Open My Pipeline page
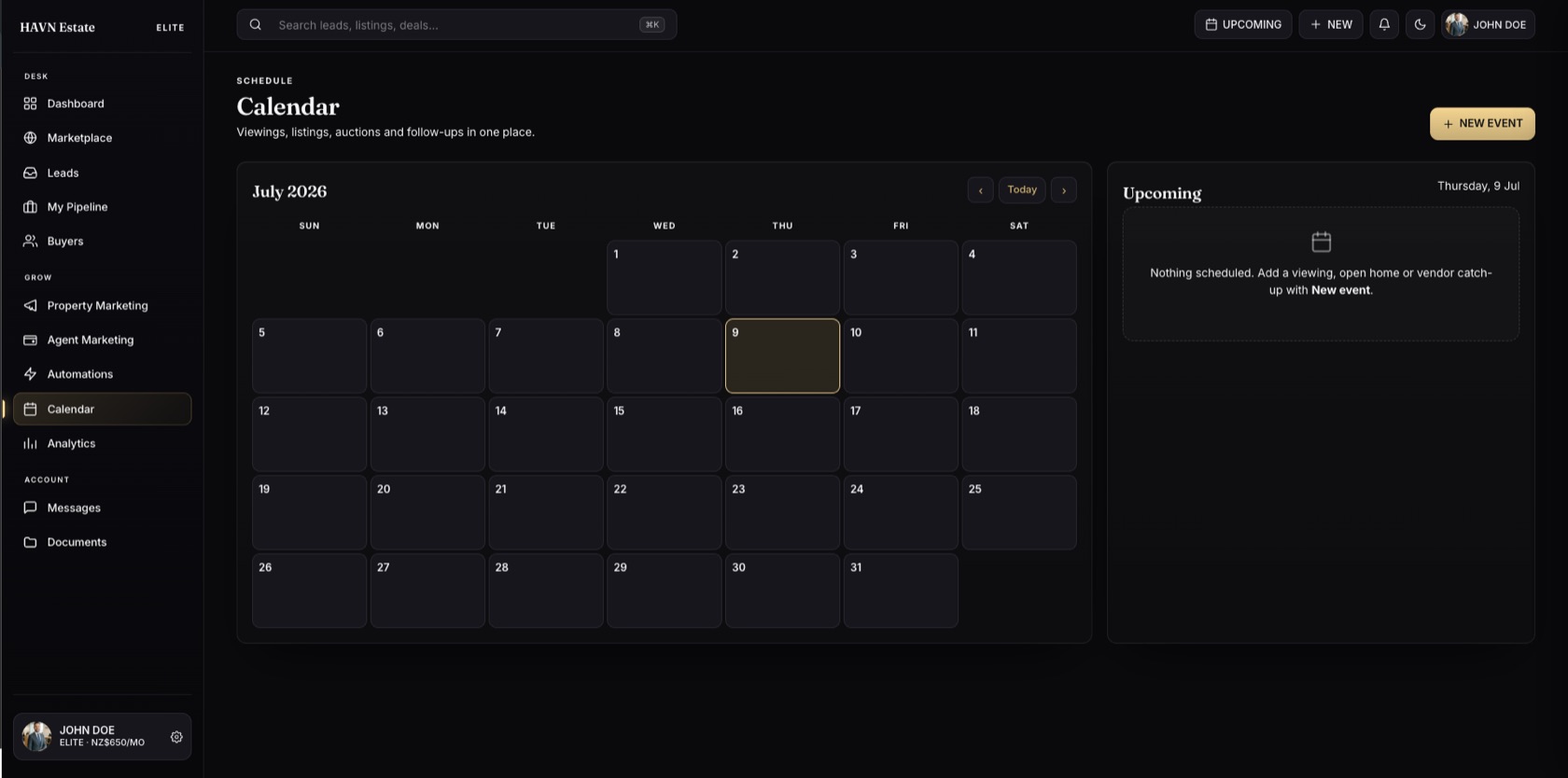Screen dimensions: 1568x778 coord(102,207)
